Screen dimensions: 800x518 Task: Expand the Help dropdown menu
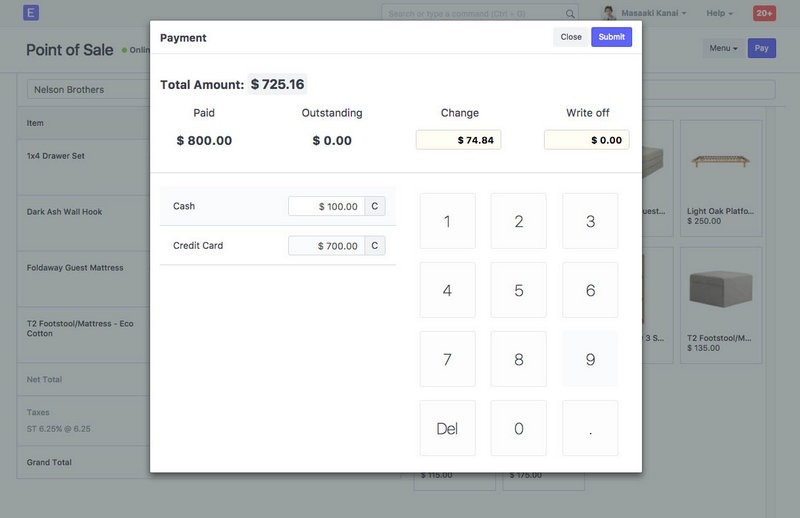tap(719, 13)
